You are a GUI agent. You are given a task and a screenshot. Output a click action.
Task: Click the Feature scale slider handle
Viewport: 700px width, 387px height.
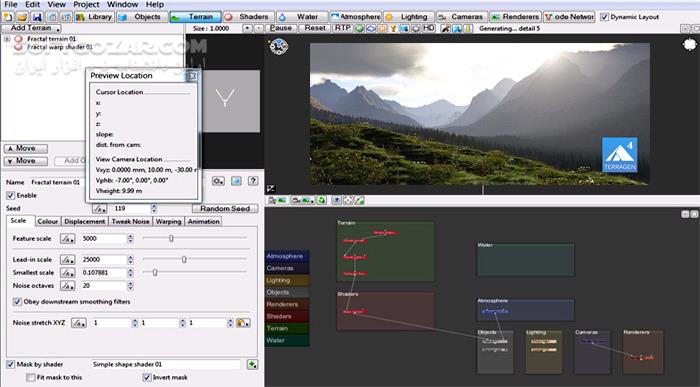[x=171, y=238]
